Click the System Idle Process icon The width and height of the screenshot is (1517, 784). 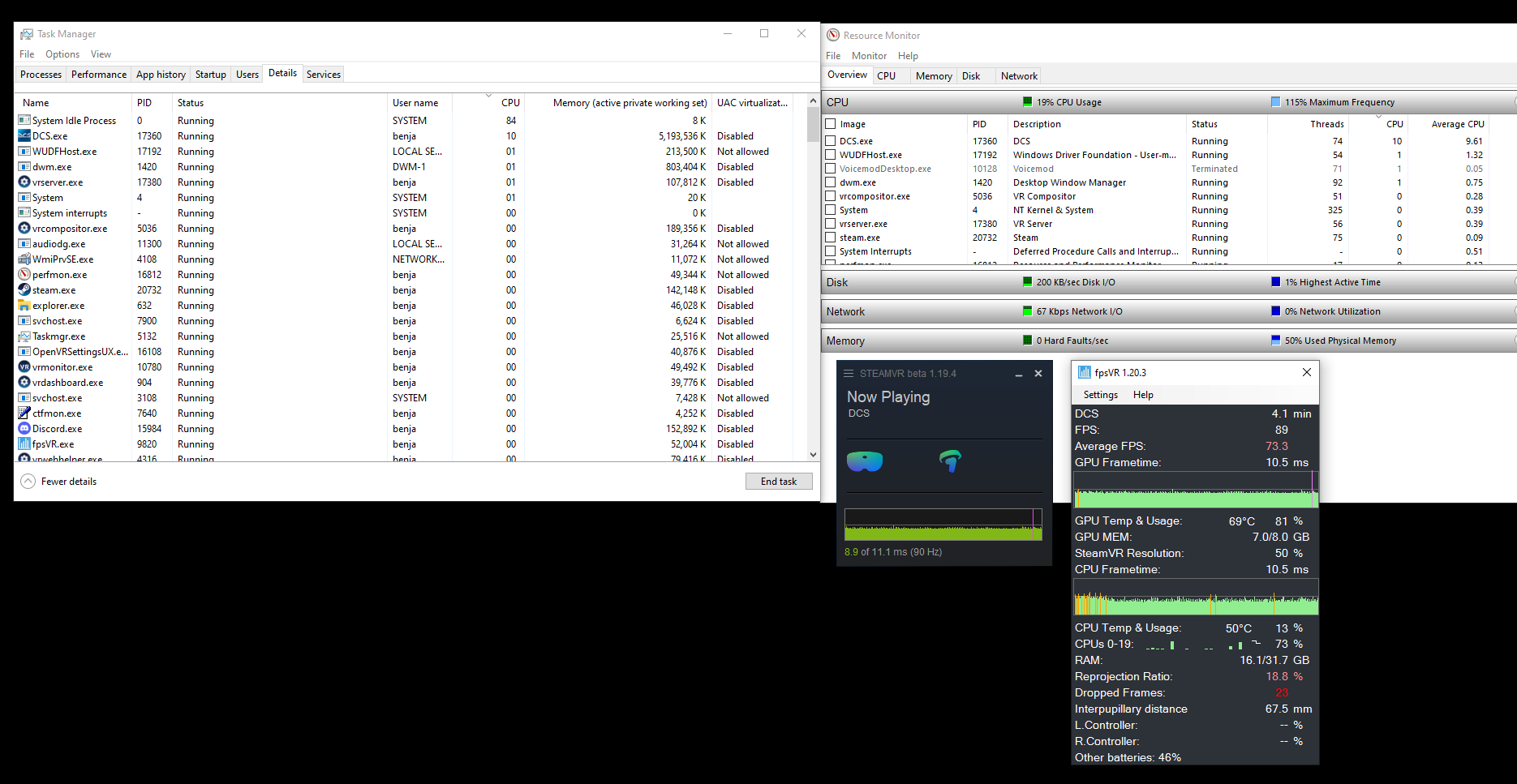point(24,121)
